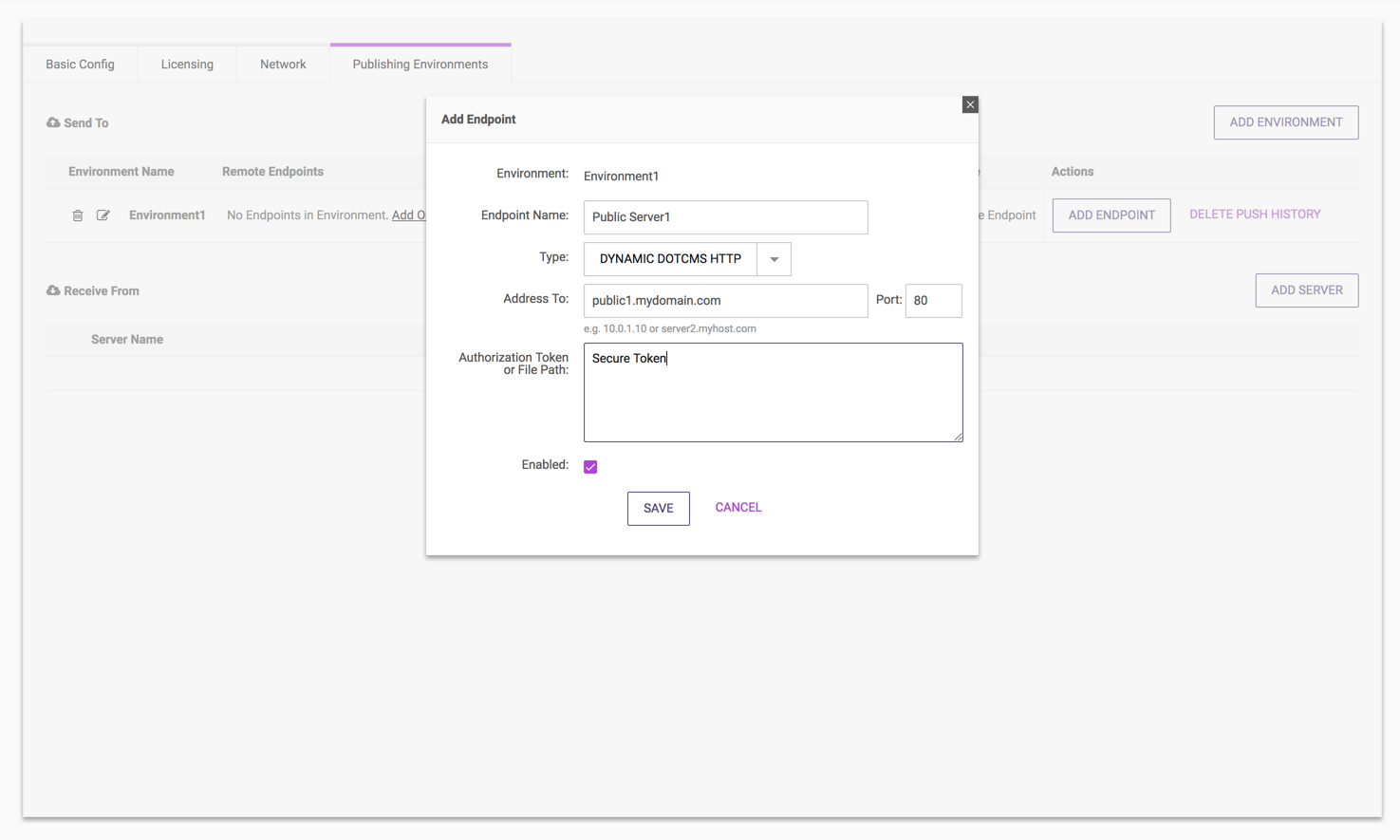Select the Network tab
This screenshot has height=840, width=1400.
point(283,65)
